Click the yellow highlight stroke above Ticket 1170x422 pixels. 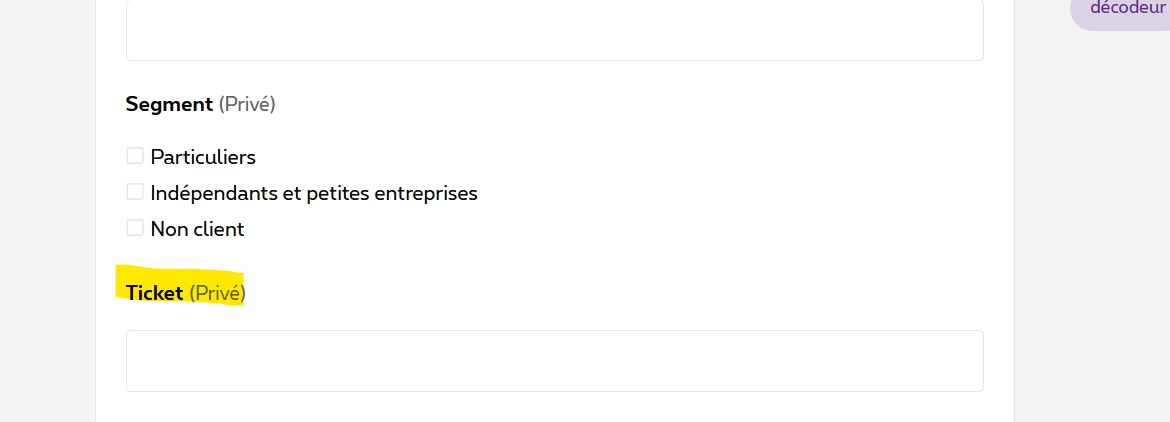(x=180, y=273)
